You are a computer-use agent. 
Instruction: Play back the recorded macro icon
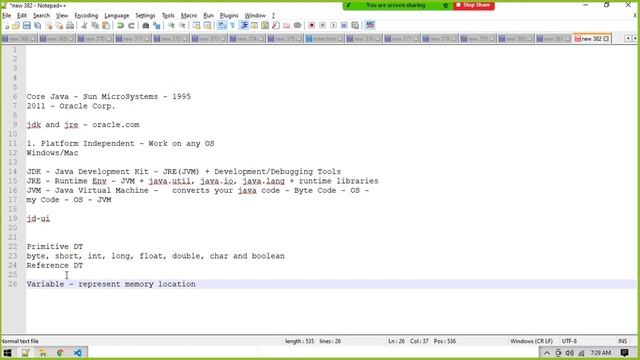[333, 25]
